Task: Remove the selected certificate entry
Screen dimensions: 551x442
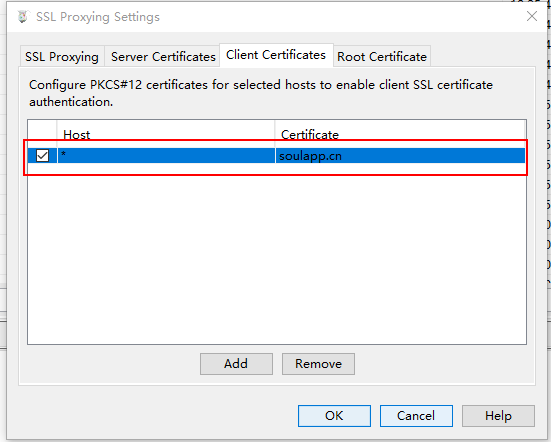Action: (x=318, y=364)
